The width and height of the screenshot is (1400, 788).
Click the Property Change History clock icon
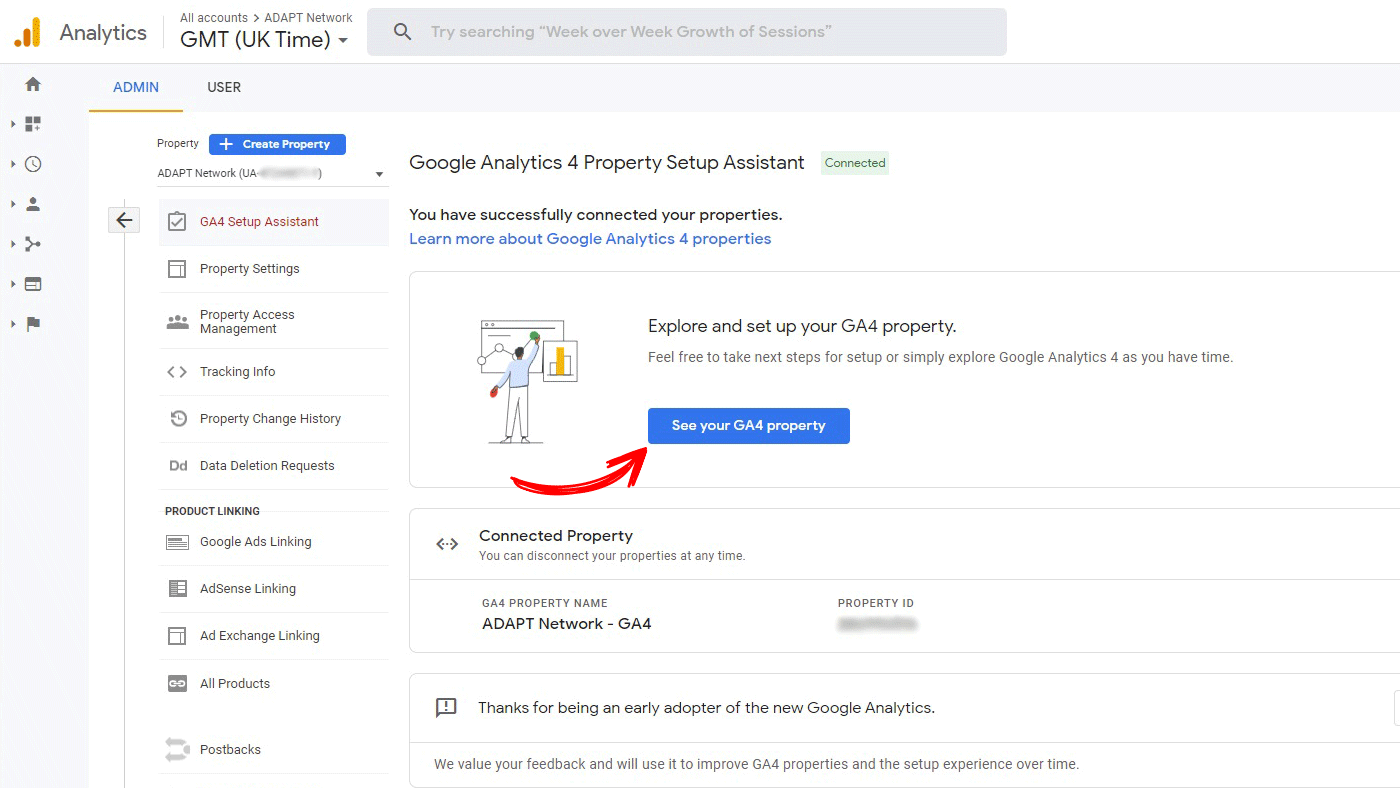pos(178,419)
